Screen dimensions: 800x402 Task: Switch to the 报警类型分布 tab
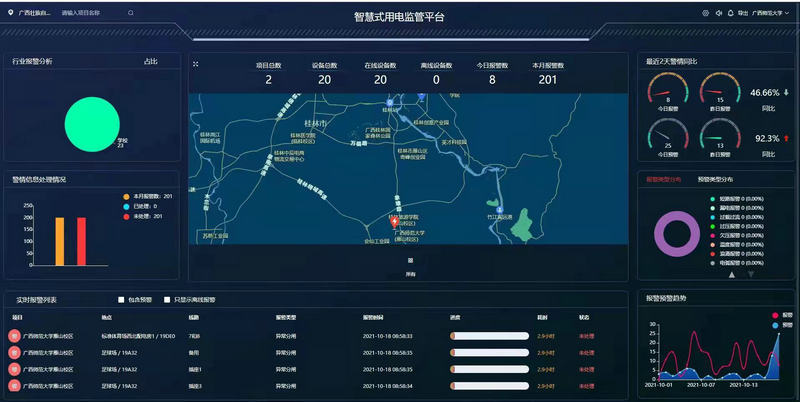tap(663, 180)
